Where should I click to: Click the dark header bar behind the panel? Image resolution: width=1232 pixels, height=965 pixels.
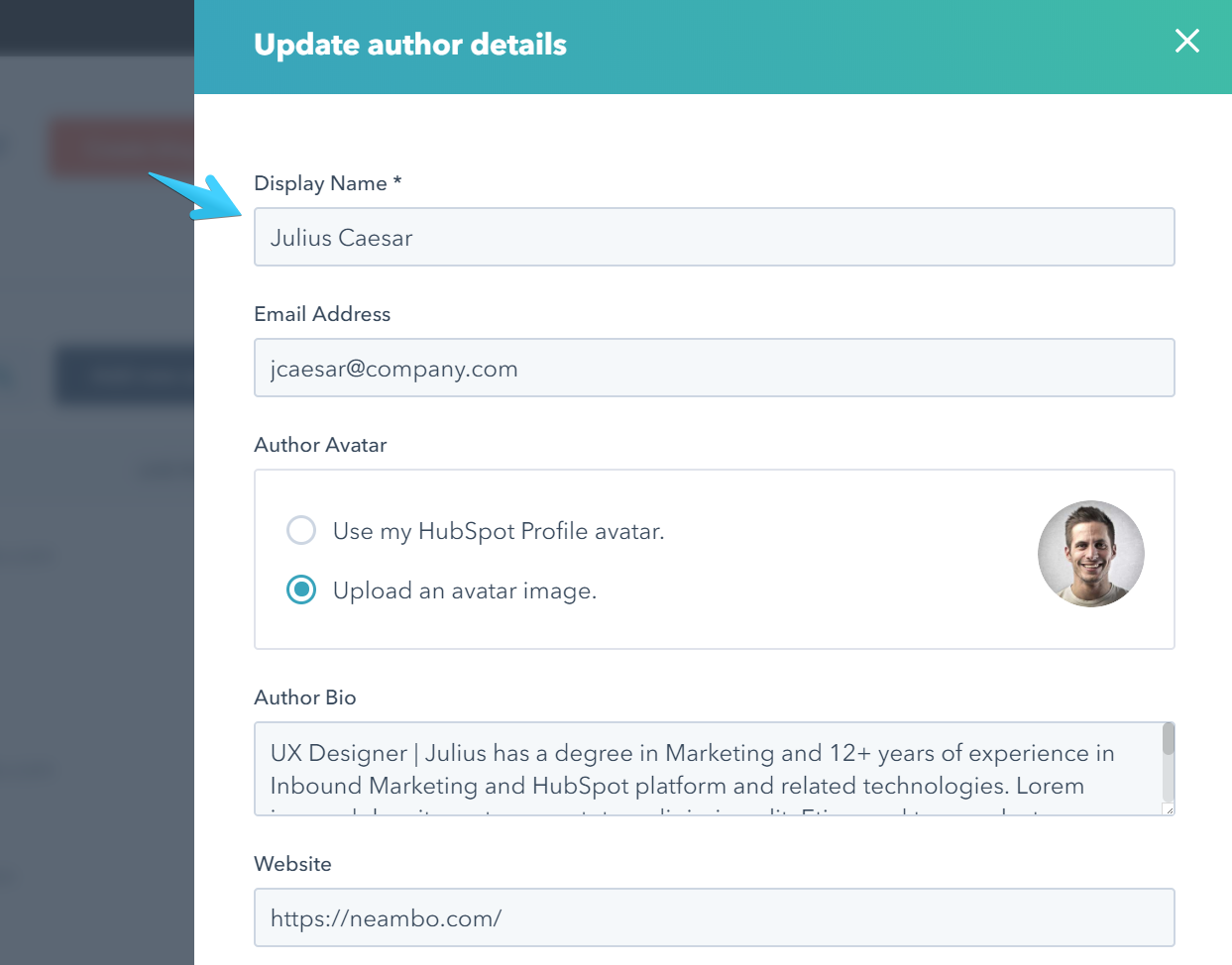tap(97, 28)
